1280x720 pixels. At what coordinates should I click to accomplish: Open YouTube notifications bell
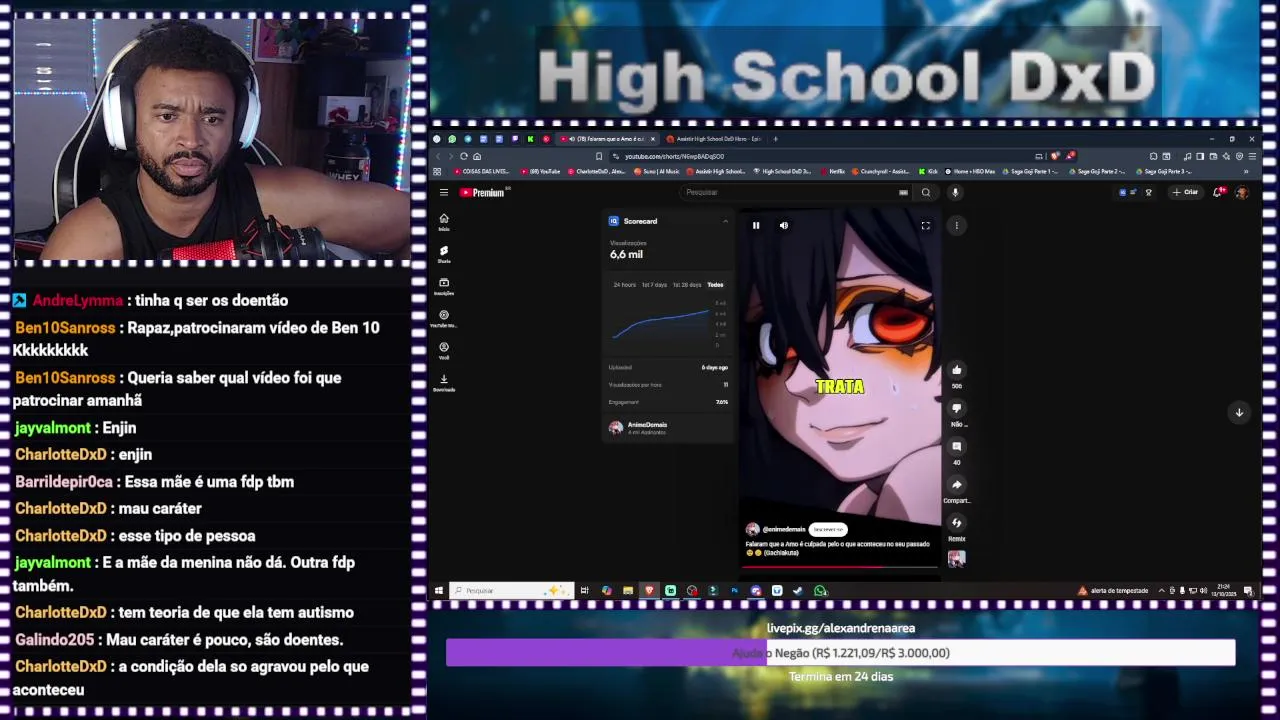(x=1219, y=192)
